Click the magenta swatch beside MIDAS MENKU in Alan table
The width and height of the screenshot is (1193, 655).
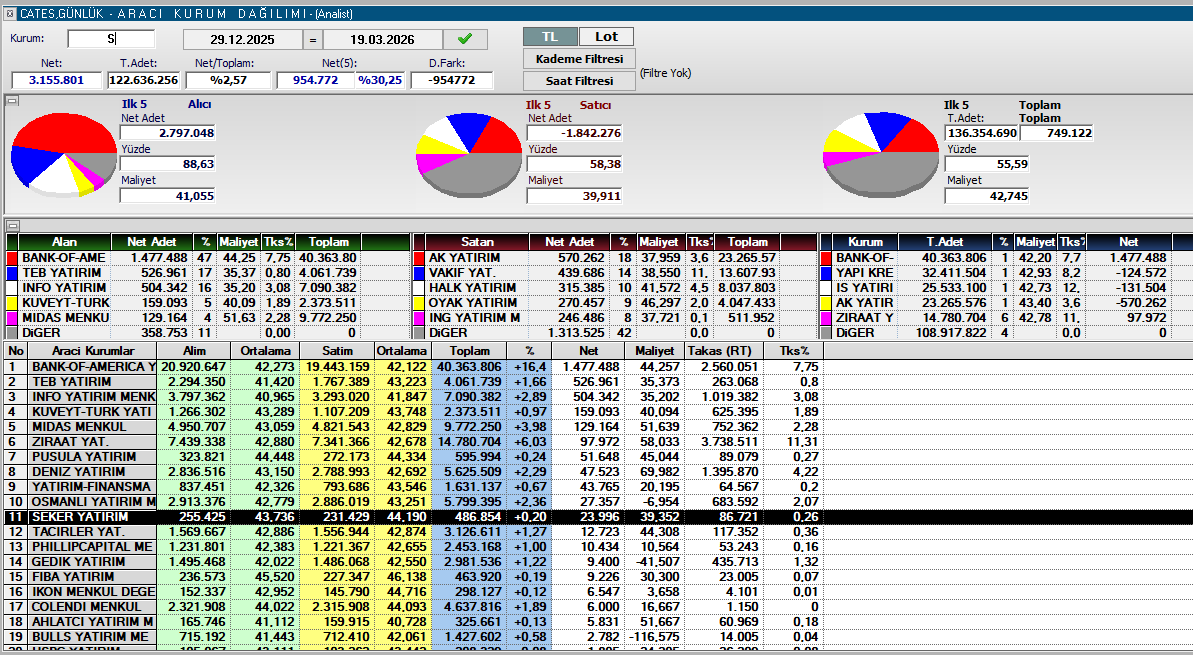(12, 318)
